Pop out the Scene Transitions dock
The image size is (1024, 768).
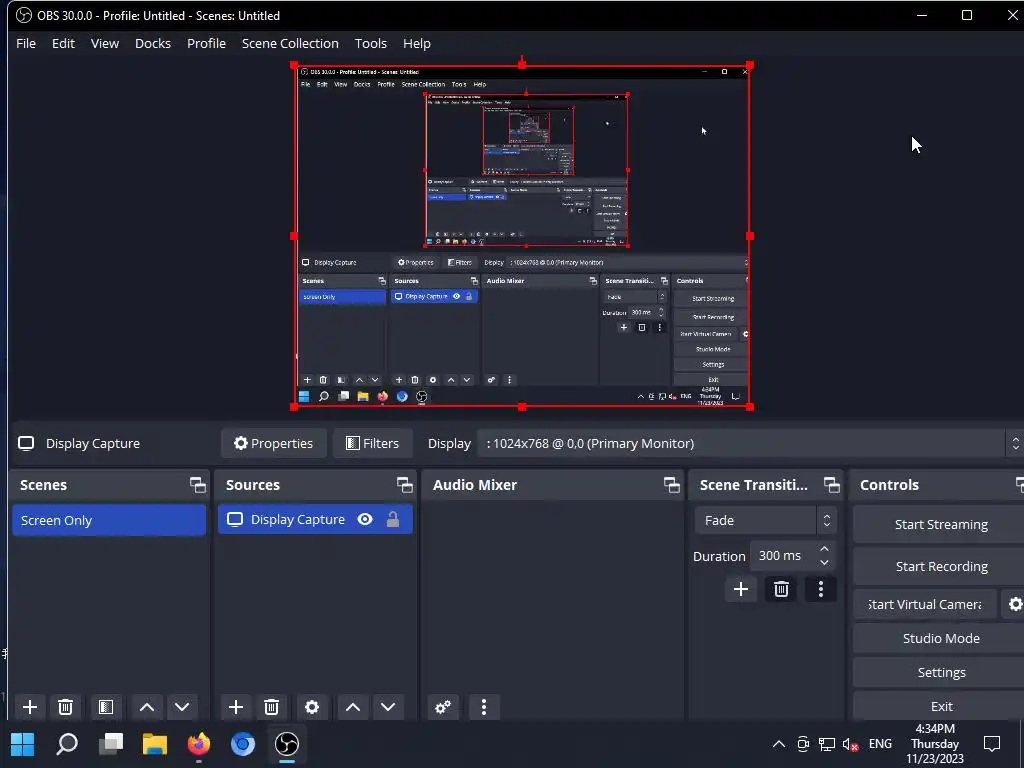tap(831, 485)
